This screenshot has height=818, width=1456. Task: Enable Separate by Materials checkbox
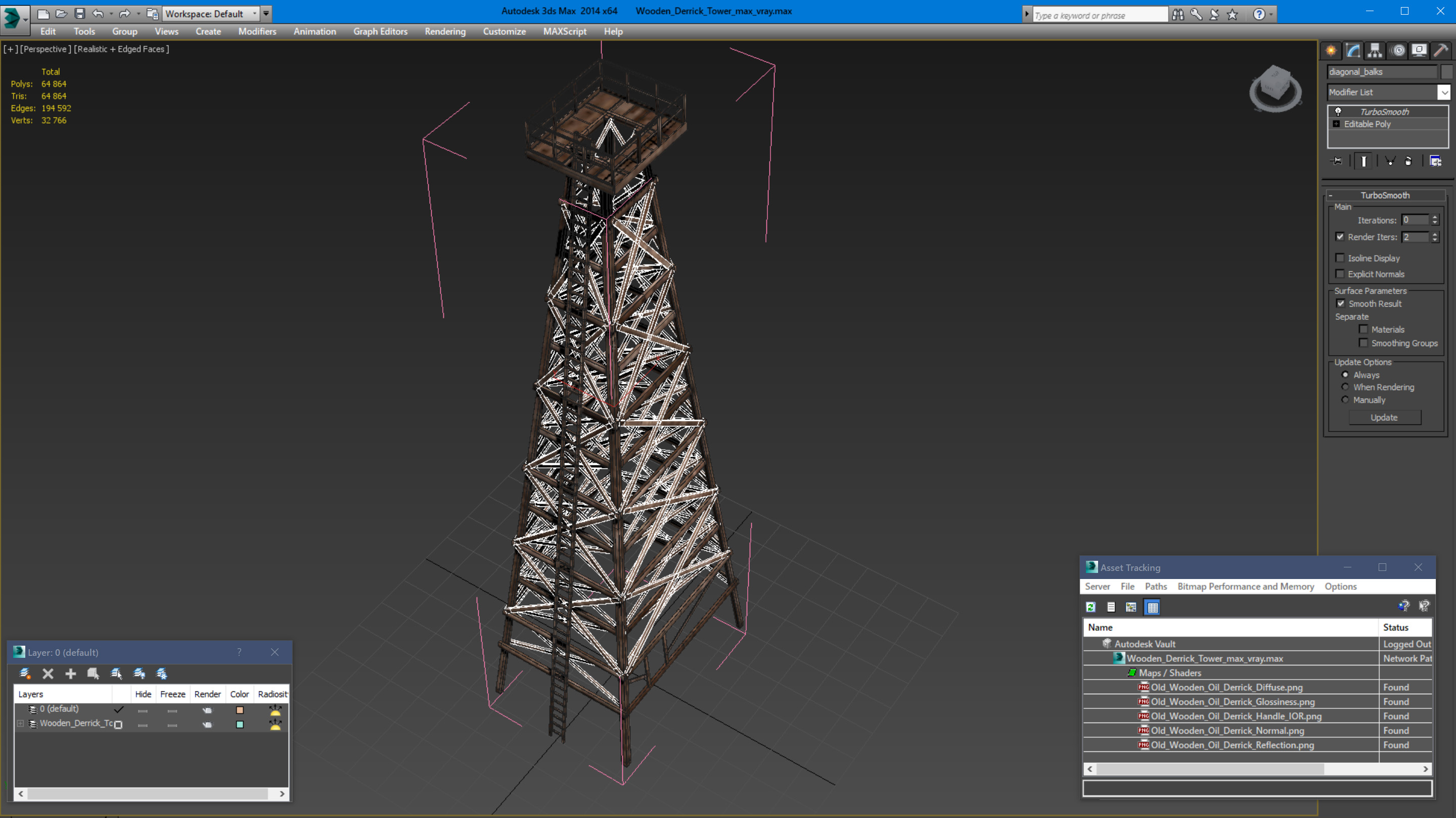pos(1363,329)
